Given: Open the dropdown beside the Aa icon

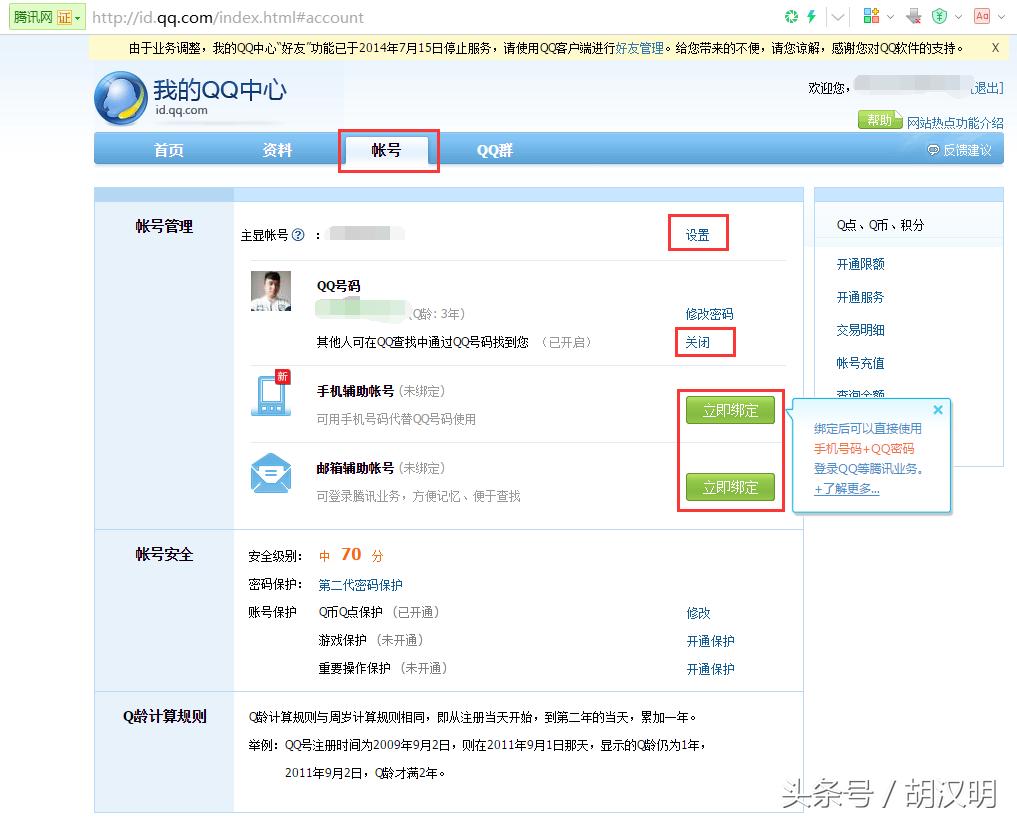Looking at the screenshot, I should (1001, 15).
